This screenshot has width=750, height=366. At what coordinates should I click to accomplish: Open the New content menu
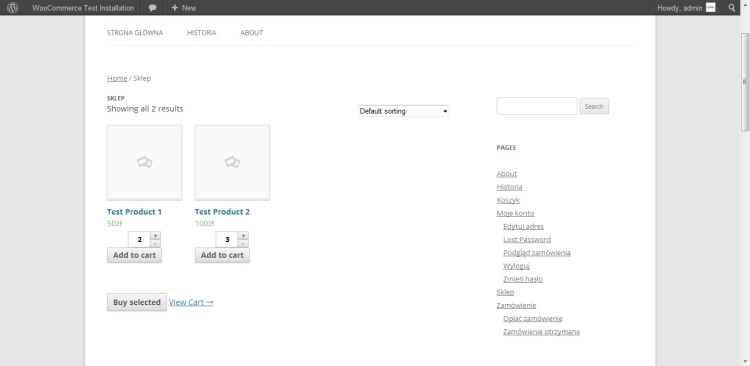(x=184, y=8)
